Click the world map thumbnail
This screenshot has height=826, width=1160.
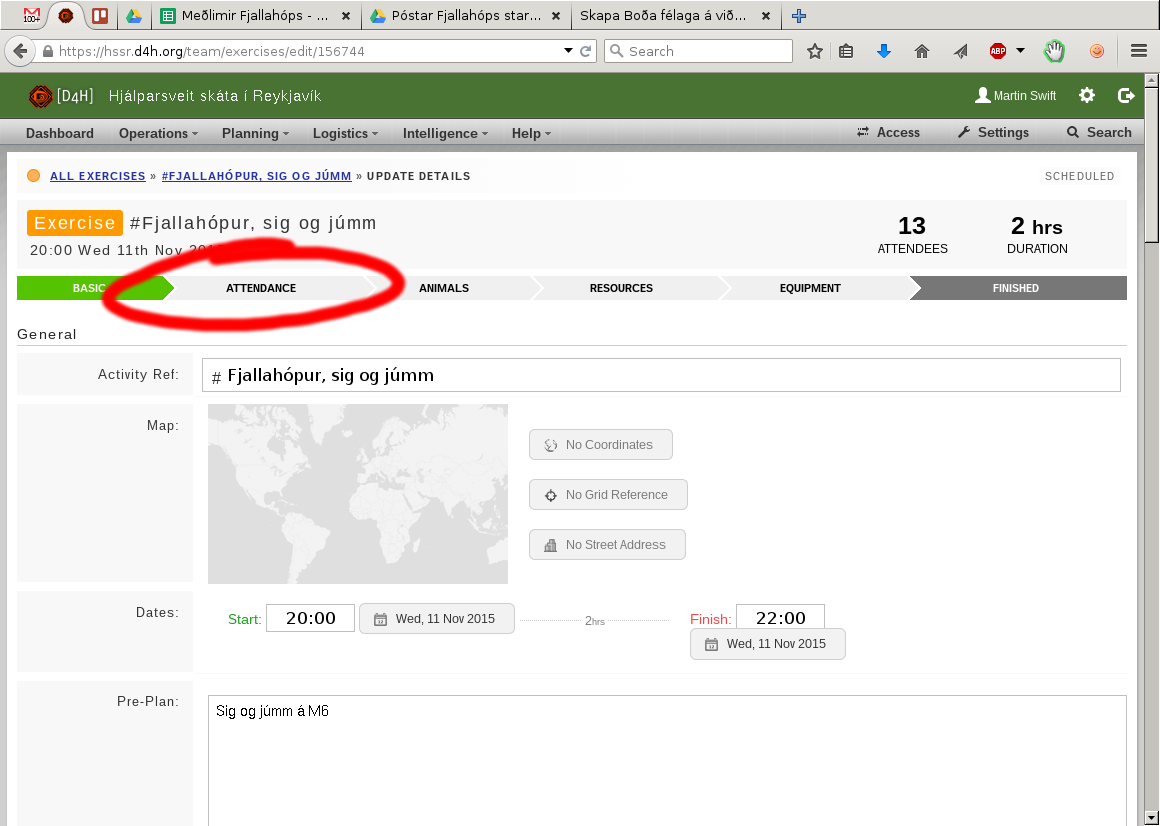[358, 494]
